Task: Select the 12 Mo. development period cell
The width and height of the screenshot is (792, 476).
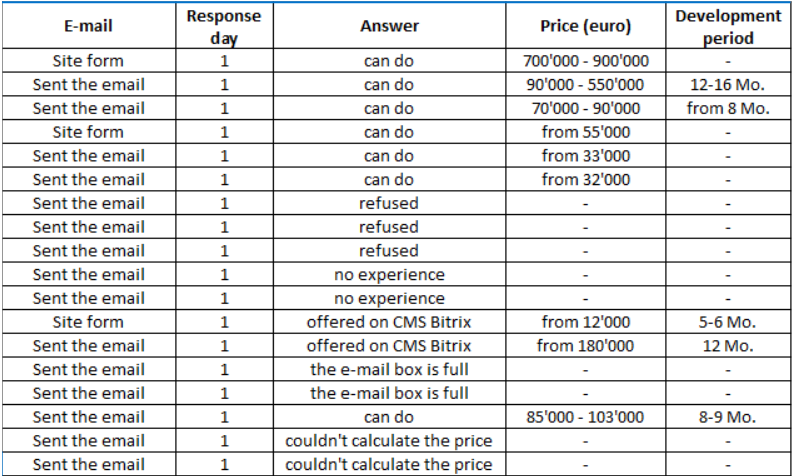Action: pyautogui.click(x=728, y=346)
